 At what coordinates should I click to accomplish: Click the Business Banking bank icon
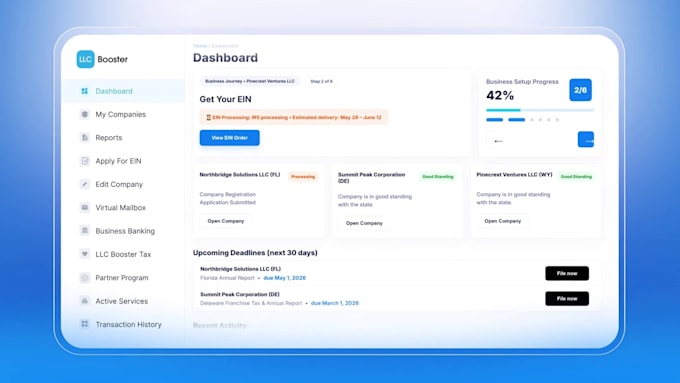pyautogui.click(x=85, y=231)
